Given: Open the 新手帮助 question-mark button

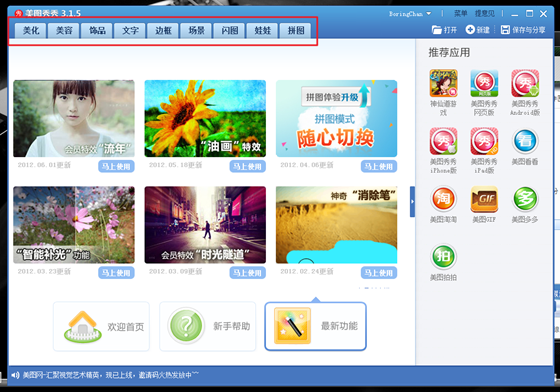Looking at the screenshot, I should [208, 326].
